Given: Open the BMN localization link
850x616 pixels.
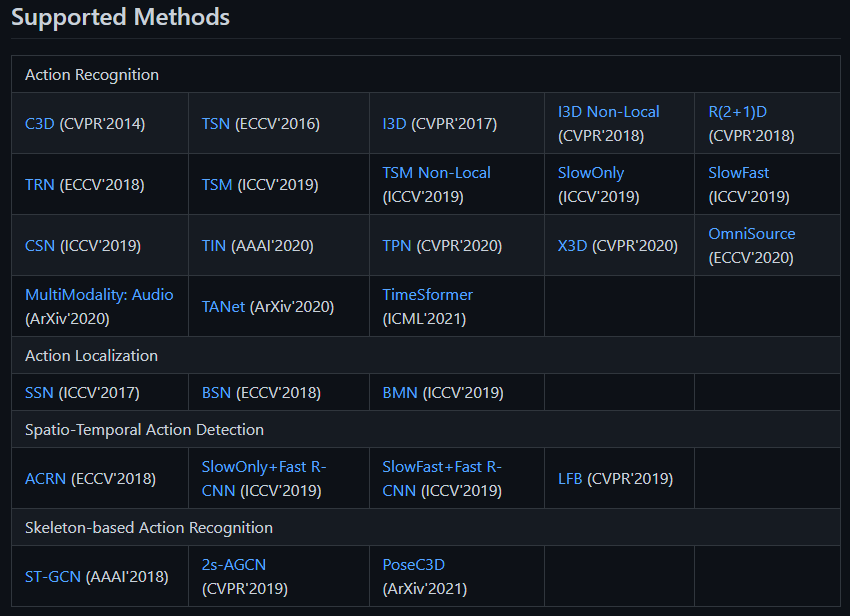Looking at the screenshot, I should (400, 393).
